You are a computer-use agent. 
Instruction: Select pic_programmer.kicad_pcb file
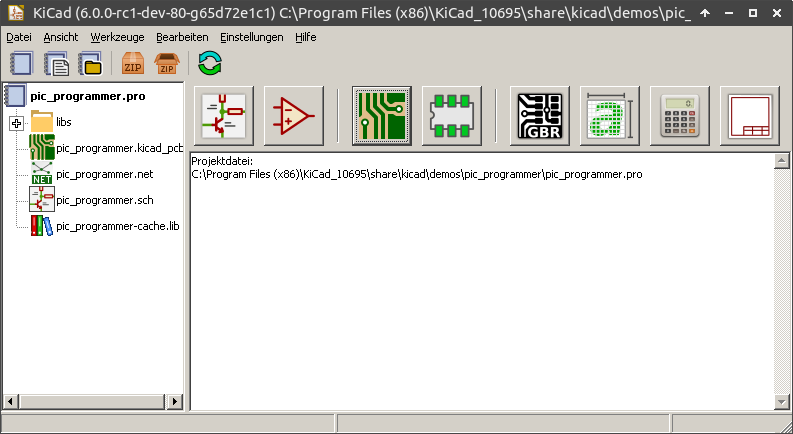119,148
